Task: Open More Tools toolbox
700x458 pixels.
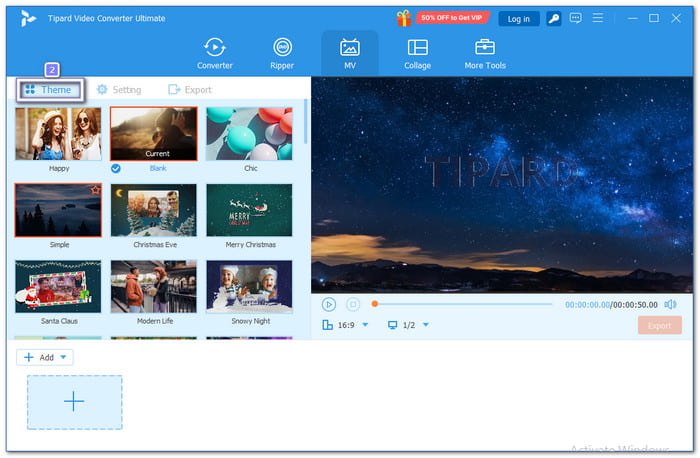Action: tap(485, 53)
